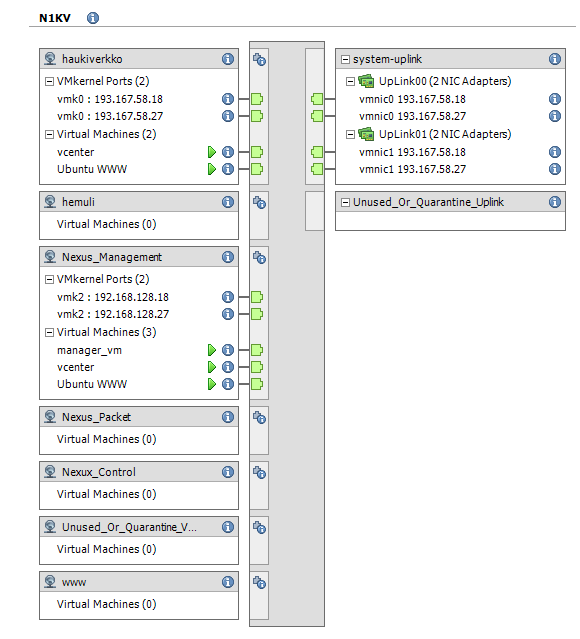This screenshot has width=580, height=639.
Task: Open the info icon for vmnic1 193.167.58.27
Action: [x=555, y=169]
